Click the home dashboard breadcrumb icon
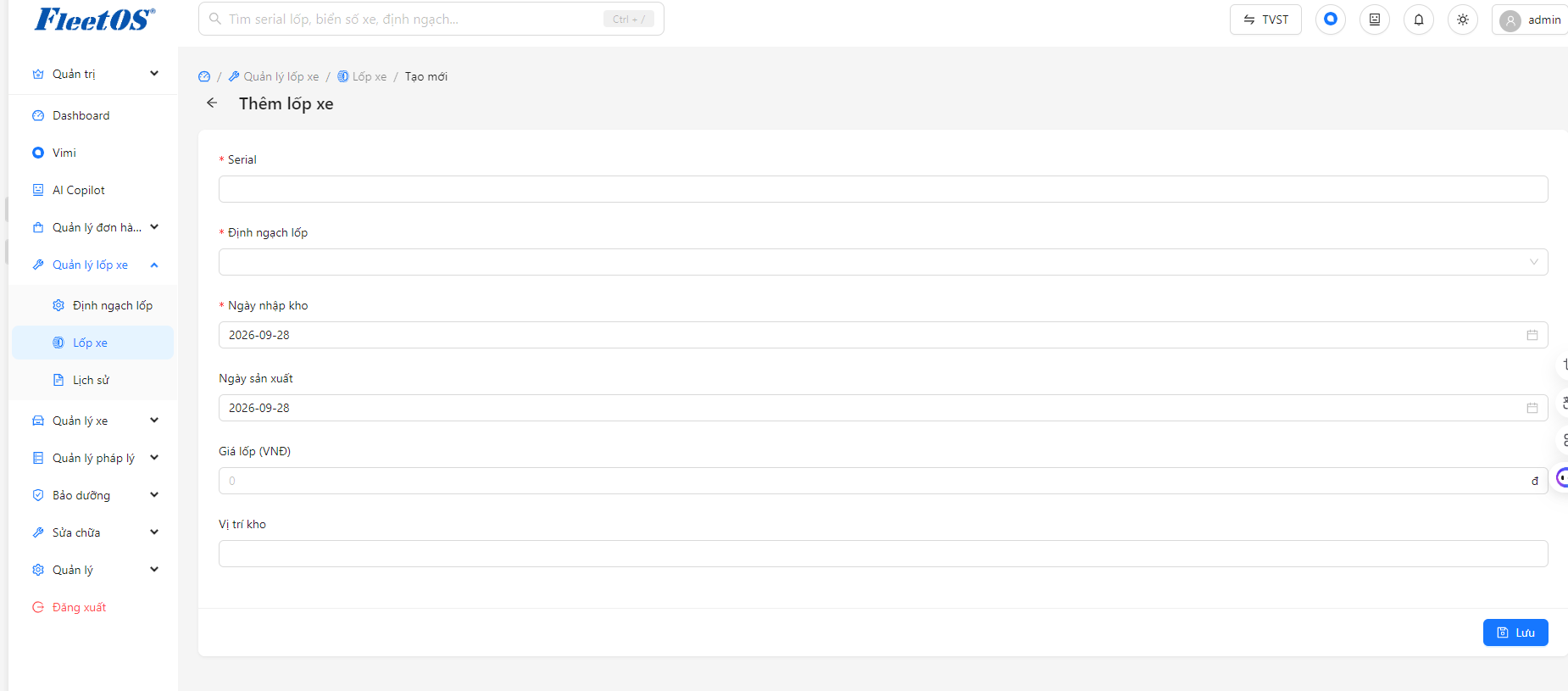The width and height of the screenshot is (1568, 691). [x=204, y=76]
